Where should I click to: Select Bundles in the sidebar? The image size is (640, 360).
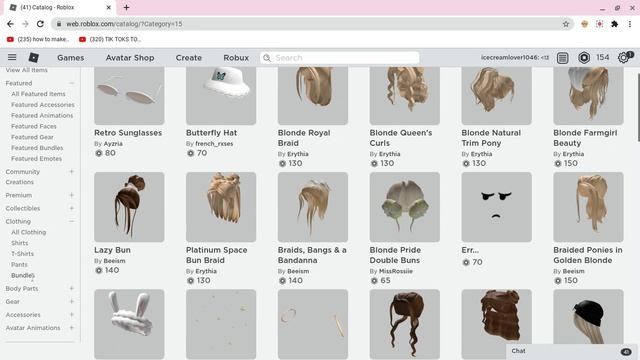[x=23, y=276]
